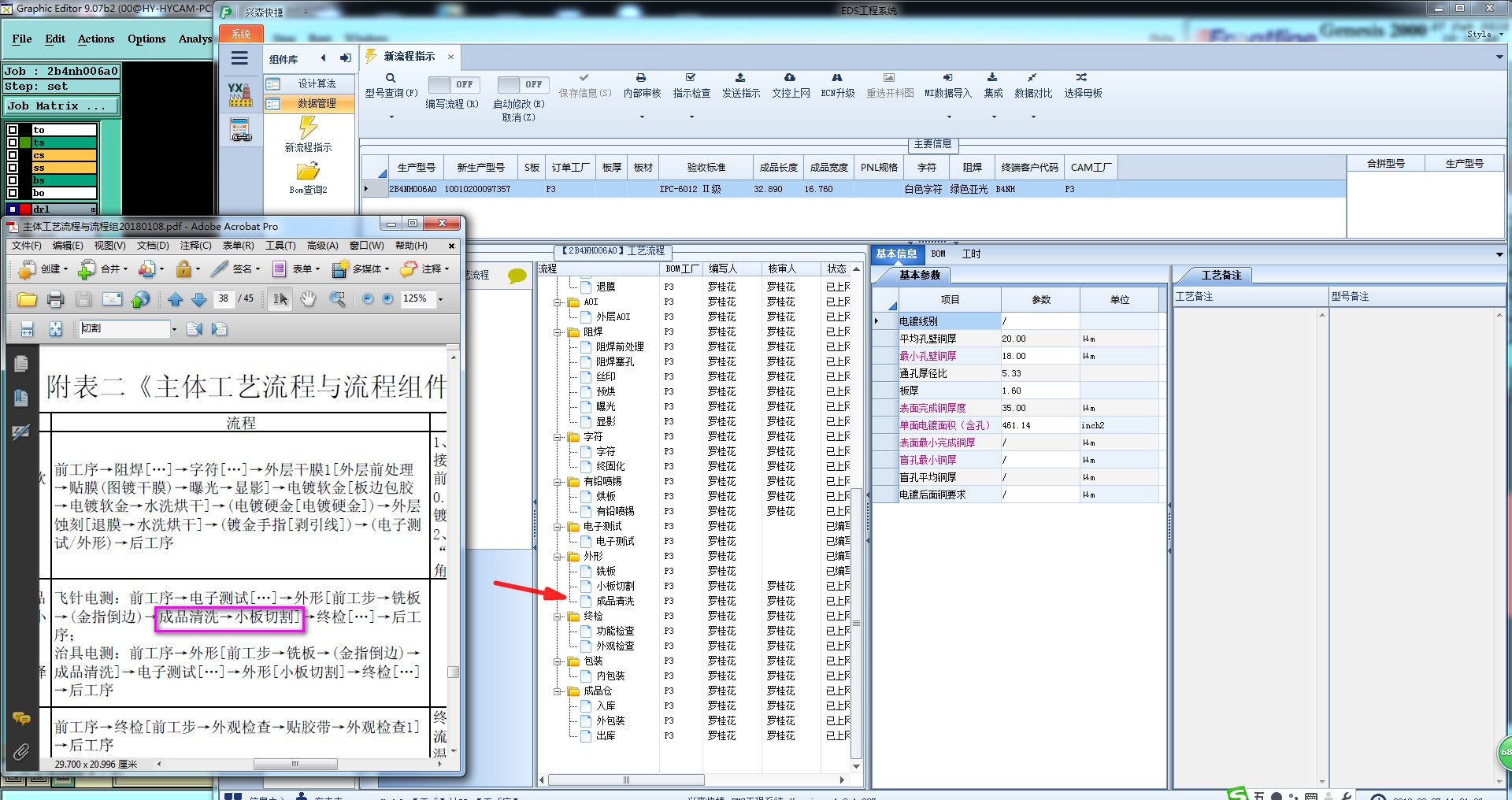Click the 文控上网 cloud upload icon
The height and width of the screenshot is (800, 1512).
point(790,78)
